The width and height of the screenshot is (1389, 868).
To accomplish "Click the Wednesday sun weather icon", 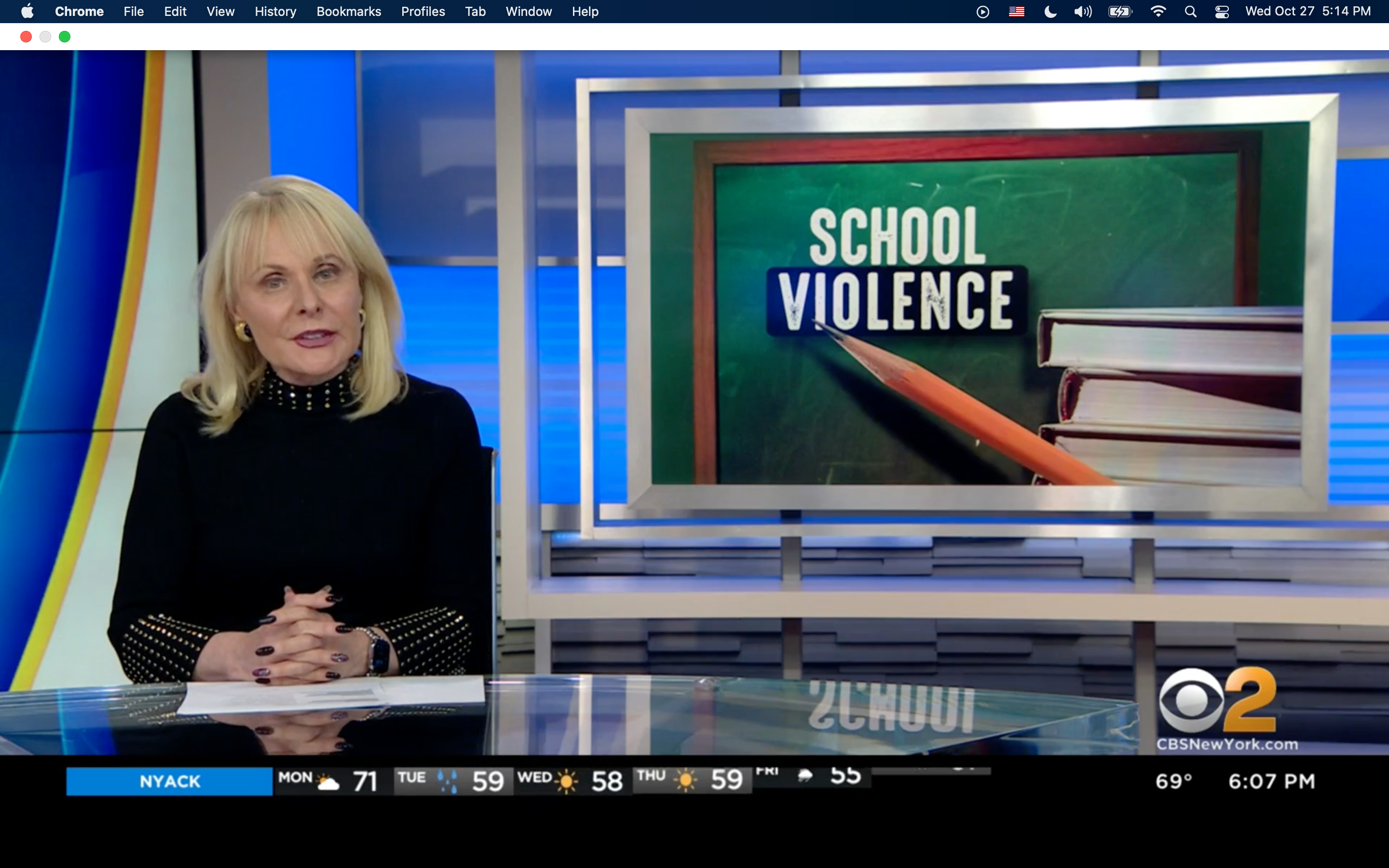I will (567, 781).
